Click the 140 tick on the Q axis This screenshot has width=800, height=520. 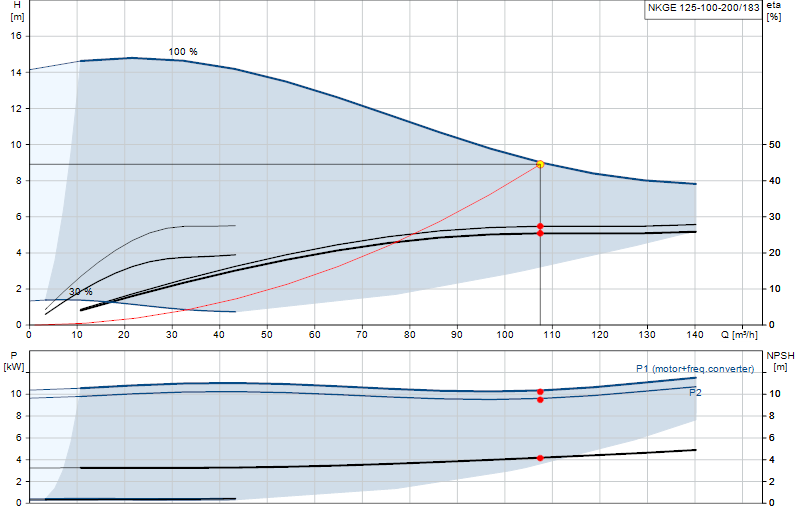[695, 335]
